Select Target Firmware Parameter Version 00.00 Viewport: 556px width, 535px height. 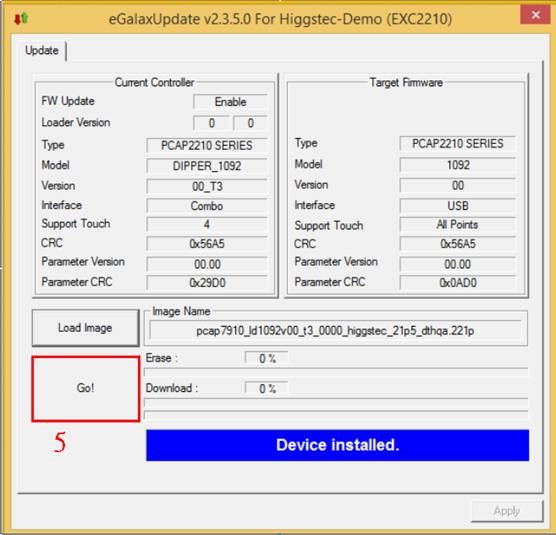coord(457,264)
